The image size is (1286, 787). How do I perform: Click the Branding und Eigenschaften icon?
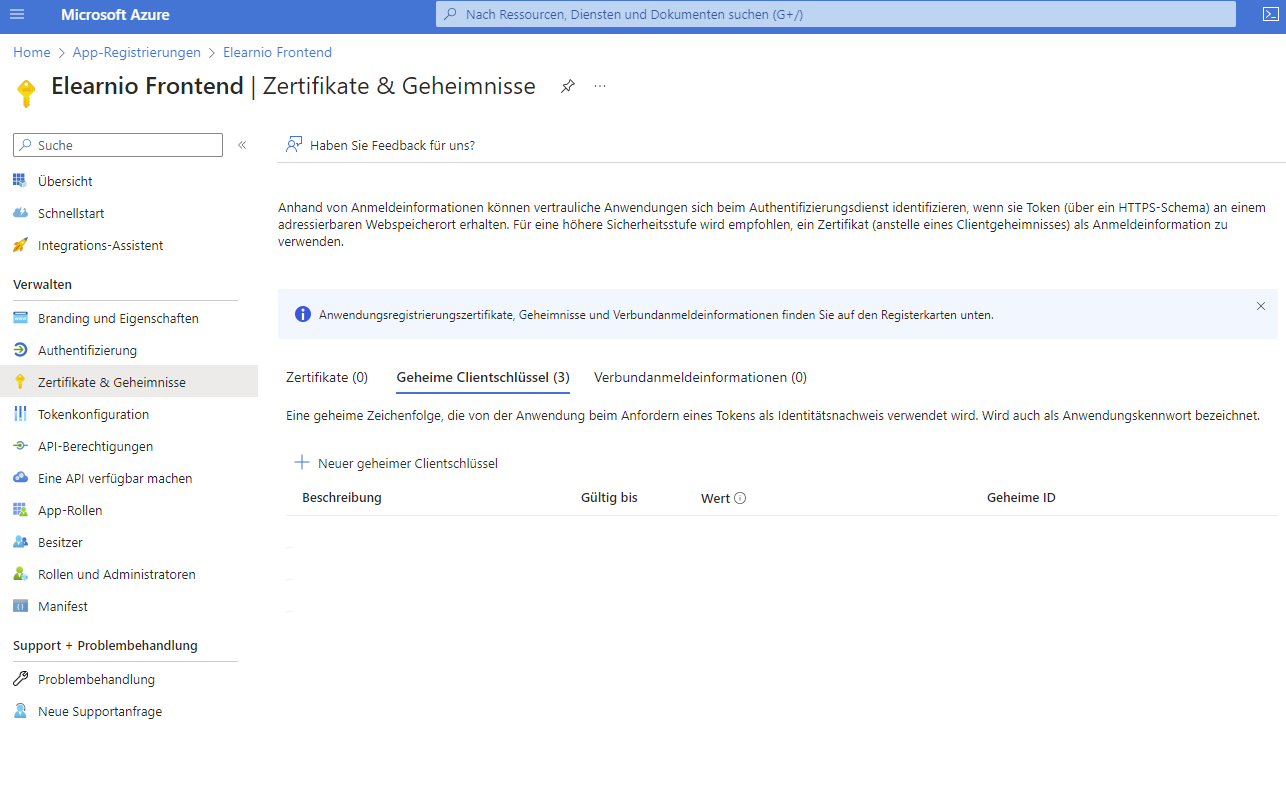pyautogui.click(x=20, y=318)
